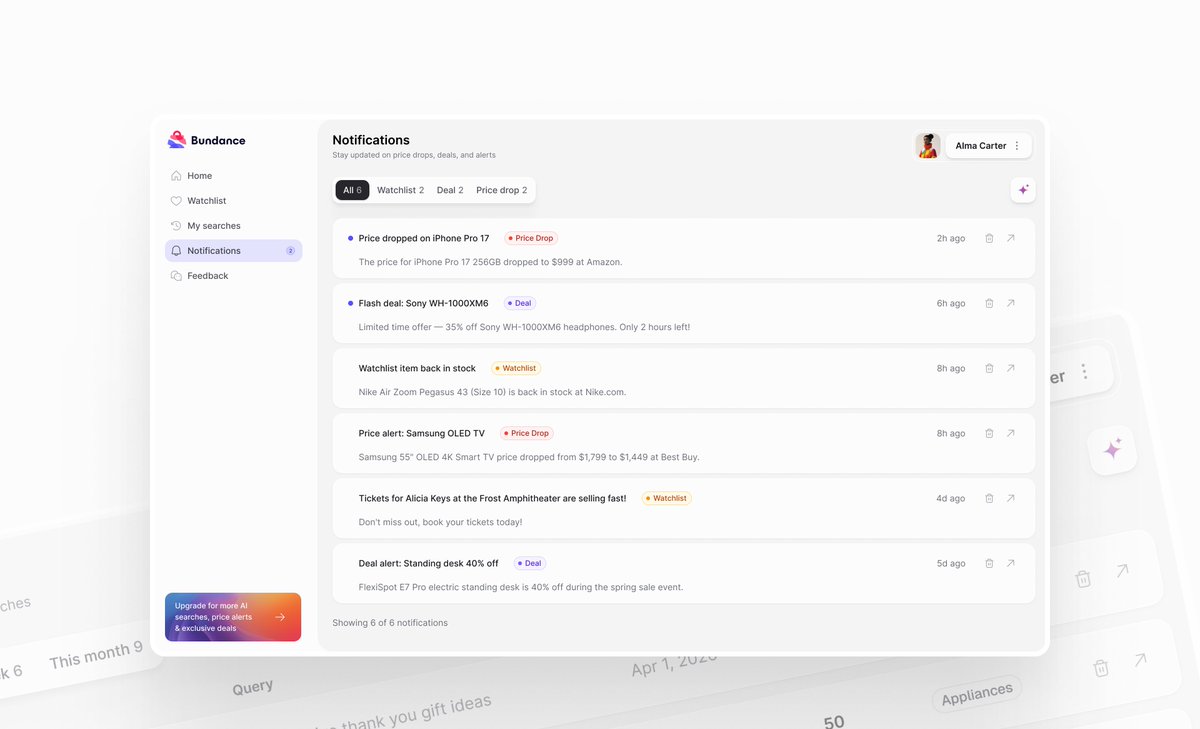Click the arrow on the upgrade banner
Viewport: 1200px width, 729px height.
pos(280,617)
